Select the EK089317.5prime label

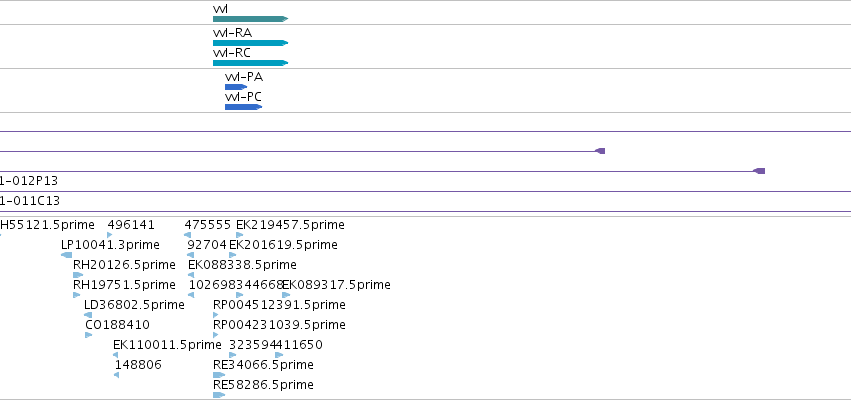(x=336, y=285)
